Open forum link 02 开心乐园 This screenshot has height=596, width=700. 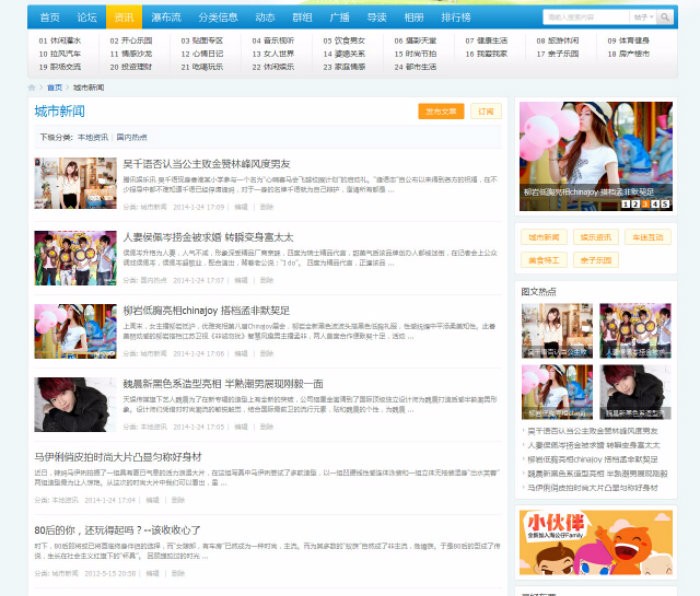point(131,41)
